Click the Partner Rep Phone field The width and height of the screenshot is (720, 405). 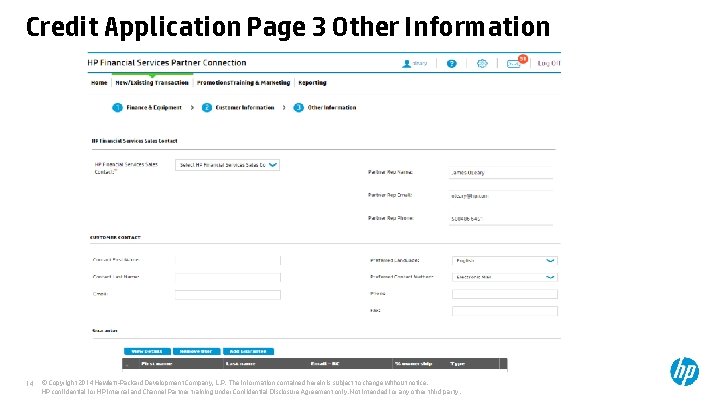[501, 219]
